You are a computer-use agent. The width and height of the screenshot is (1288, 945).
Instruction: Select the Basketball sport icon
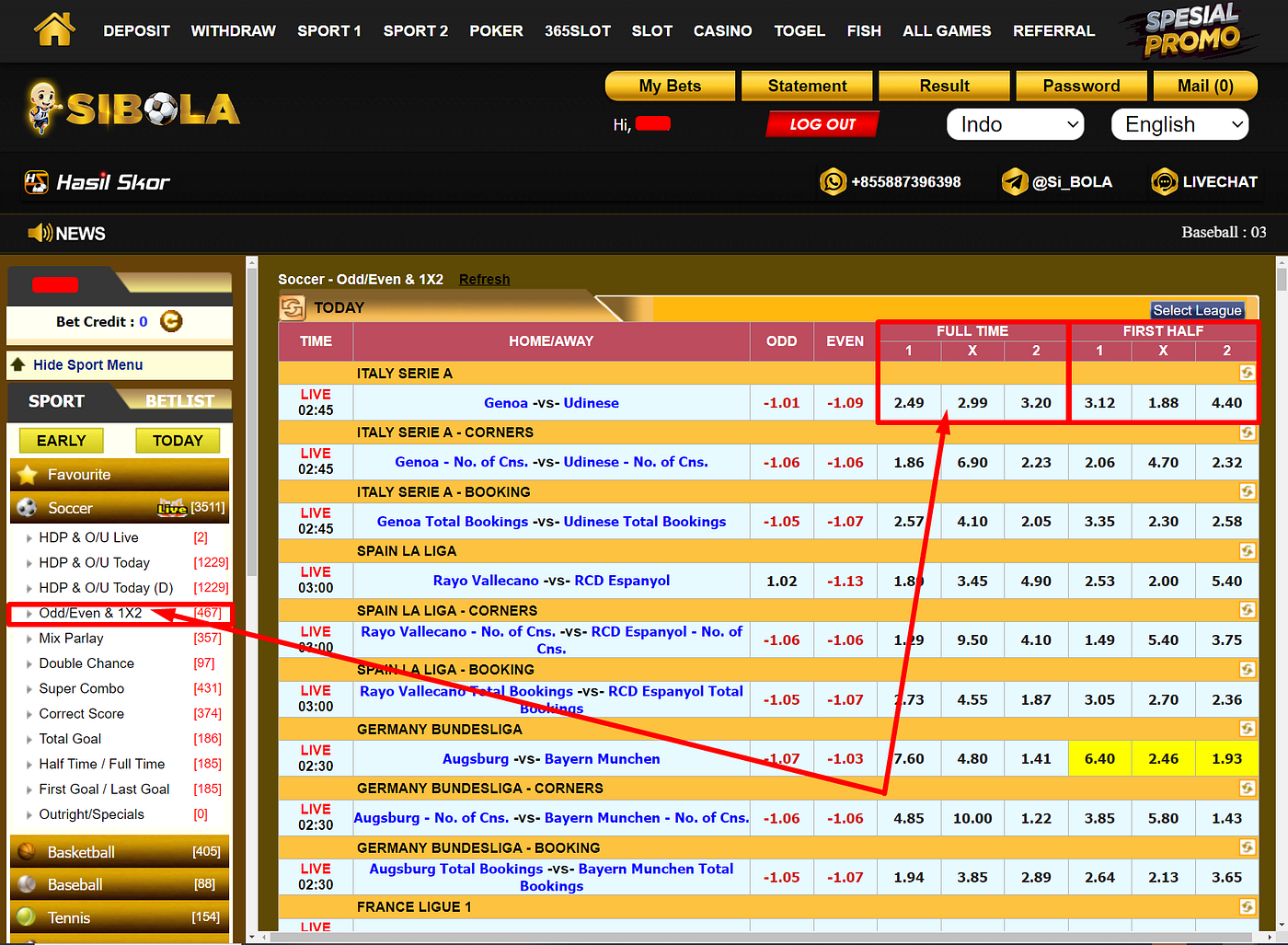click(27, 852)
